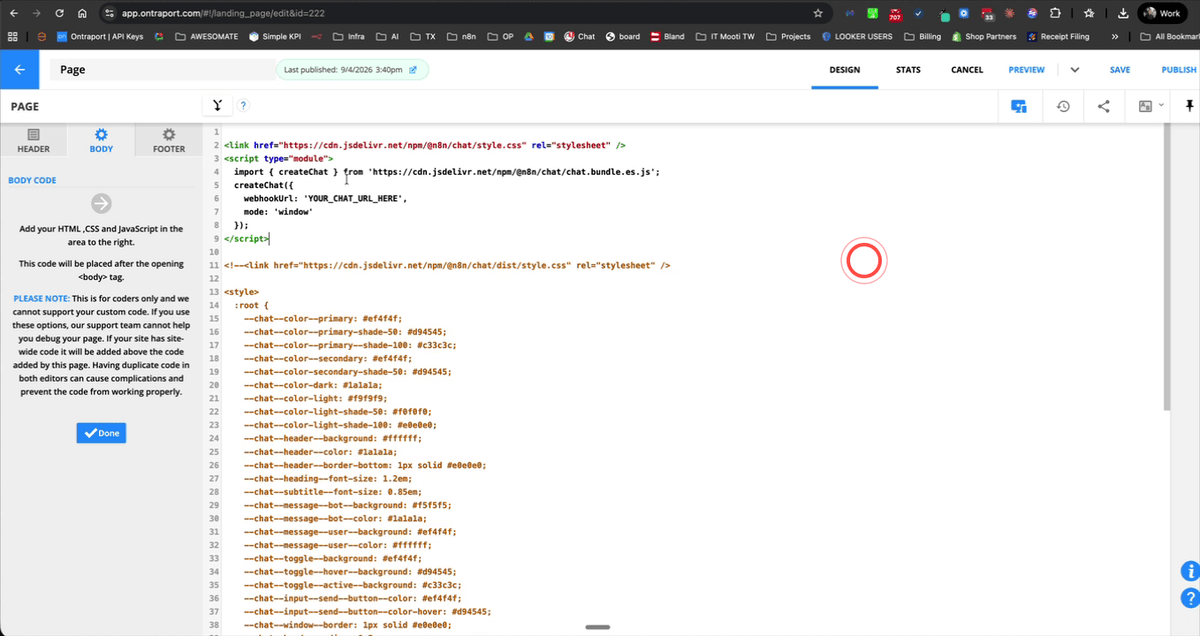Click the share icon in the editor toolbar

(1103, 105)
